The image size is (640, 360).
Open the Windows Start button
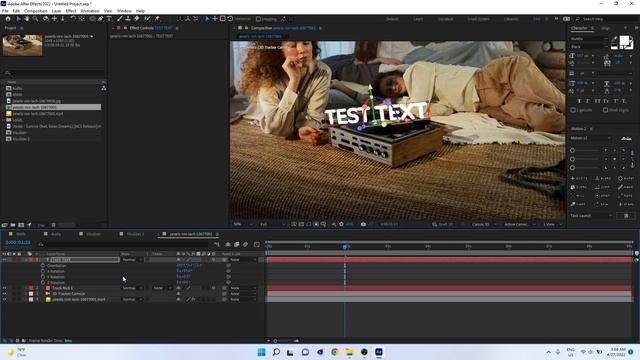pos(261,352)
